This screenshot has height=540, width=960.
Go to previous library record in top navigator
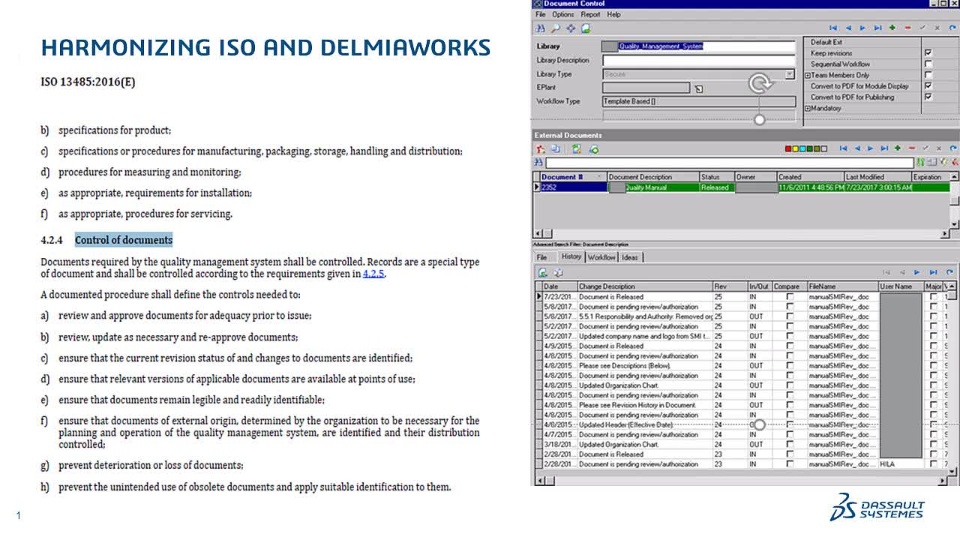849,28
